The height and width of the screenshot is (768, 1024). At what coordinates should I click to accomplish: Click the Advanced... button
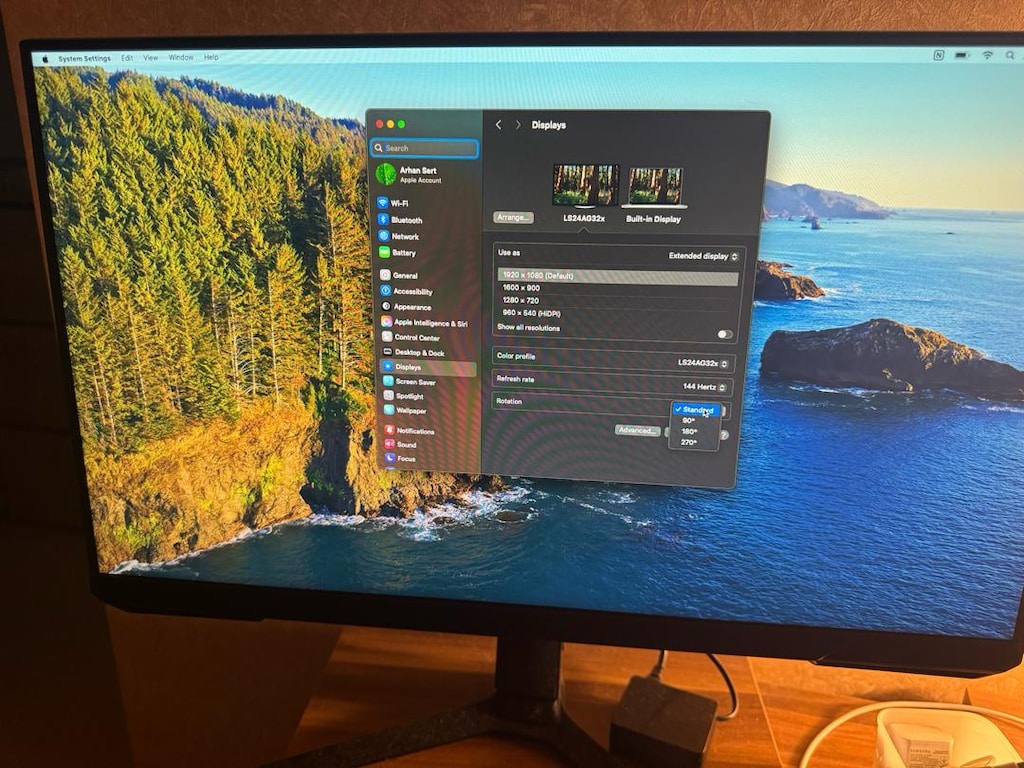(x=637, y=430)
